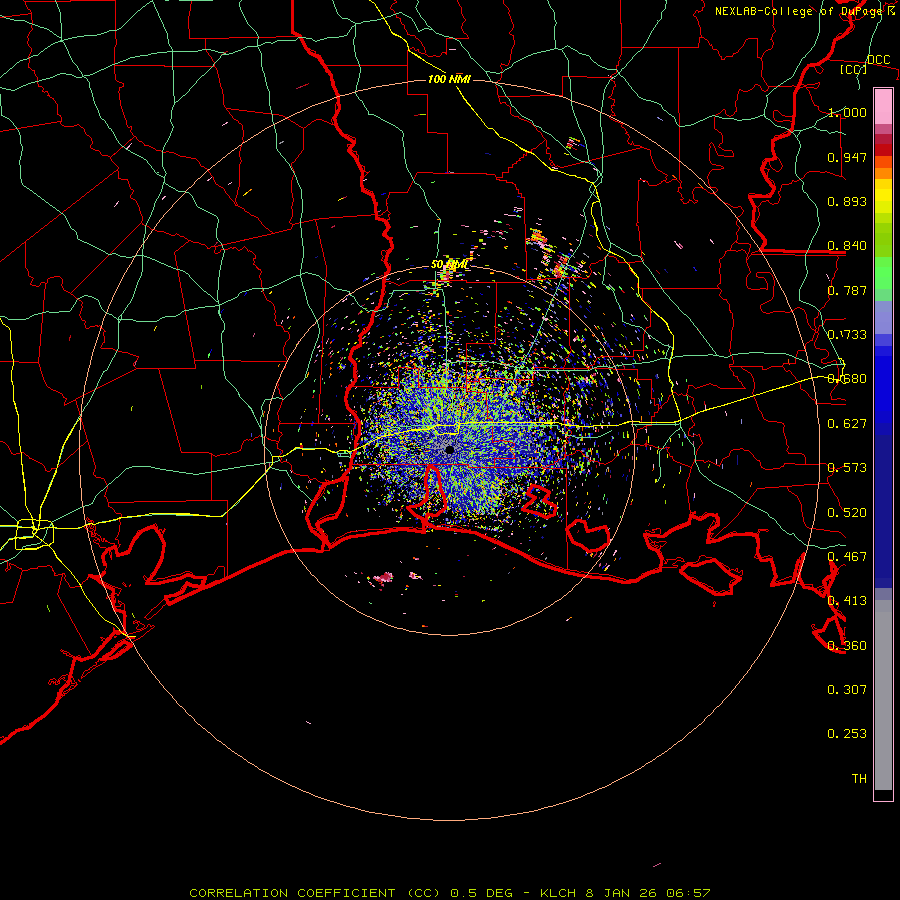Click the pink offshore echo cluster south of the coast

click(383, 577)
